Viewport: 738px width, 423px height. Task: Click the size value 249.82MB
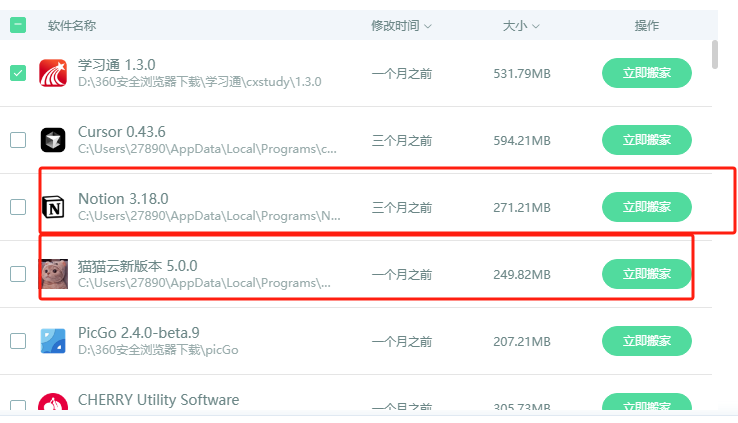pyautogui.click(x=522, y=275)
